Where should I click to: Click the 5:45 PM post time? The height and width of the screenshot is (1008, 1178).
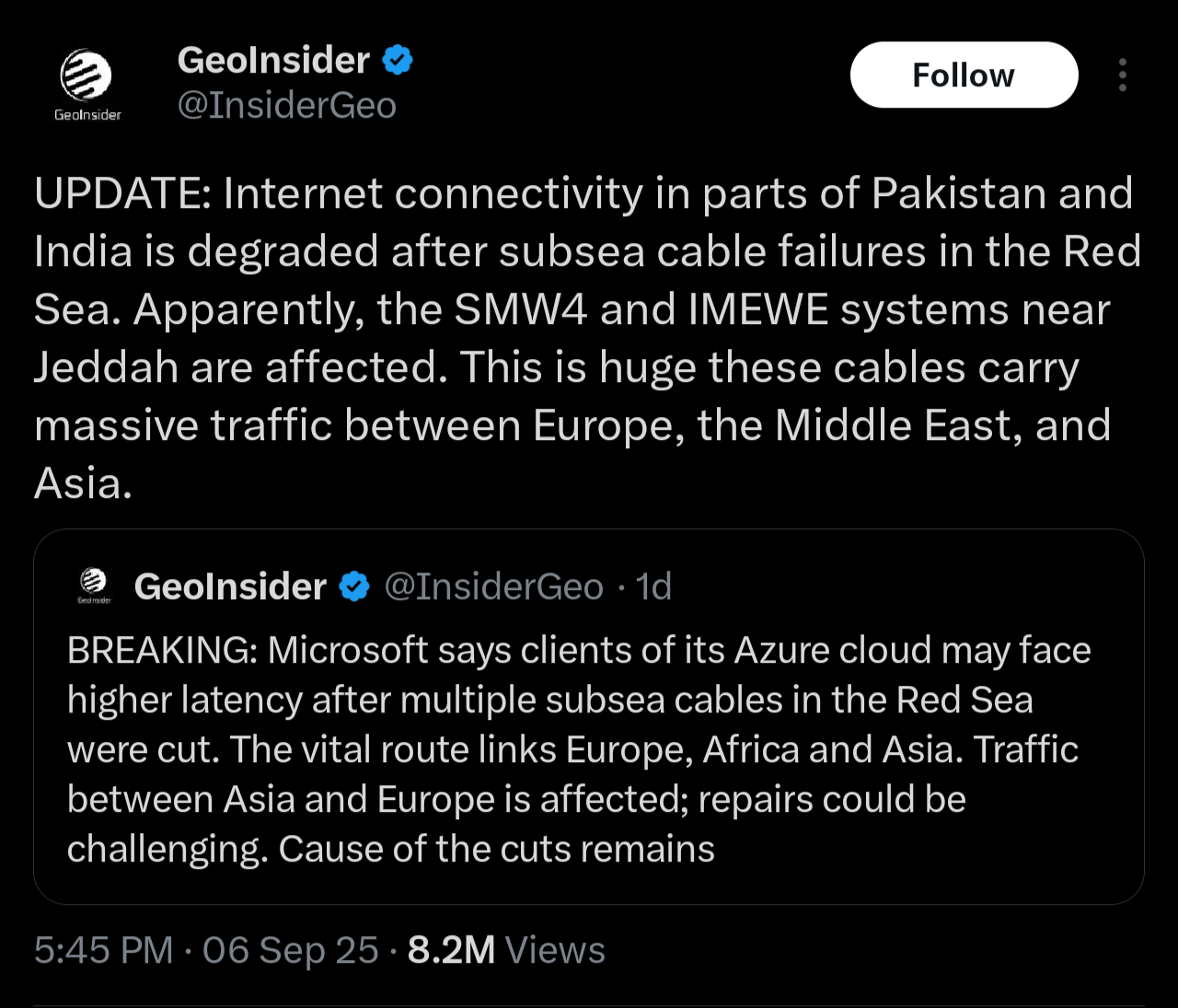click(x=104, y=950)
